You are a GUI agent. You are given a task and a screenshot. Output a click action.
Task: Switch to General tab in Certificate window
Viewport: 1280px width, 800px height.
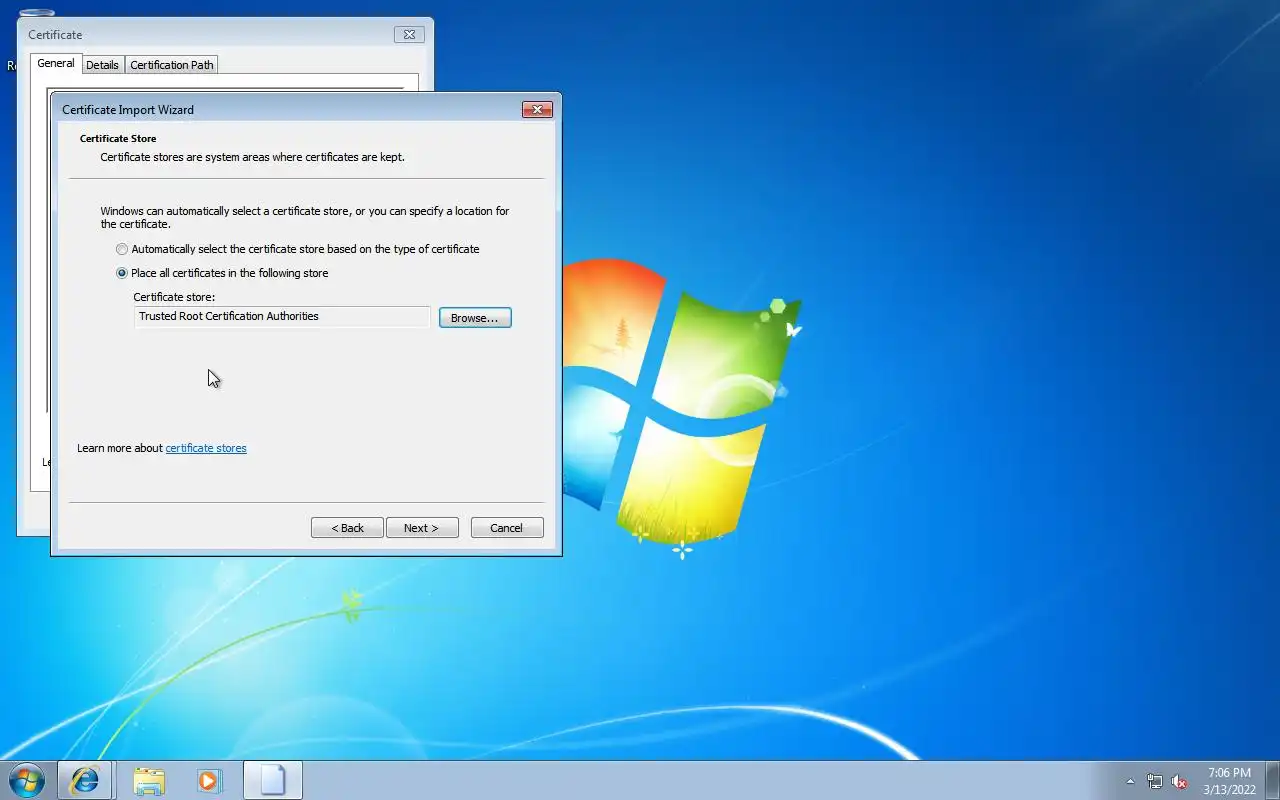(56, 63)
